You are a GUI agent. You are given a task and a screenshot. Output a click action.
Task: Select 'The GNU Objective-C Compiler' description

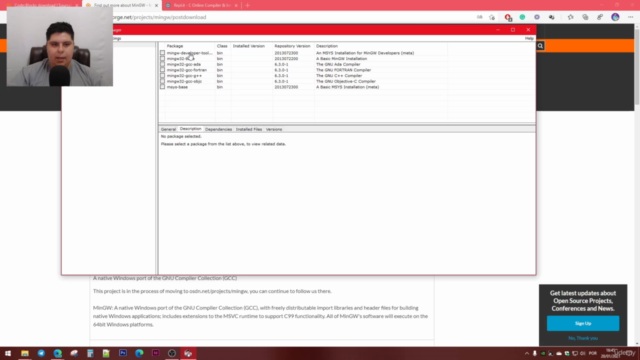[x=345, y=82]
